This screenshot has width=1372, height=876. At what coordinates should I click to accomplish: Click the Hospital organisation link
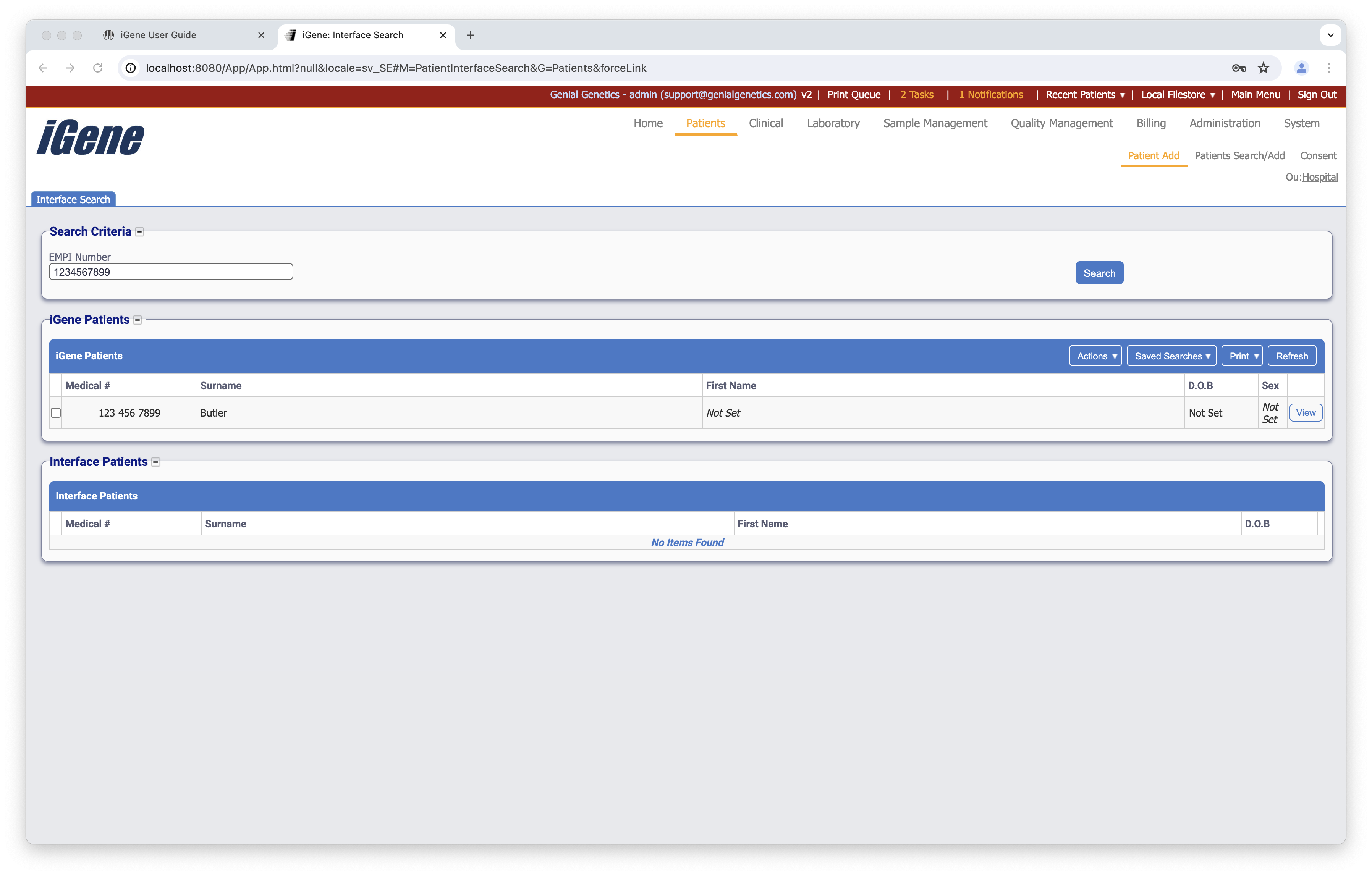pyautogui.click(x=1320, y=177)
